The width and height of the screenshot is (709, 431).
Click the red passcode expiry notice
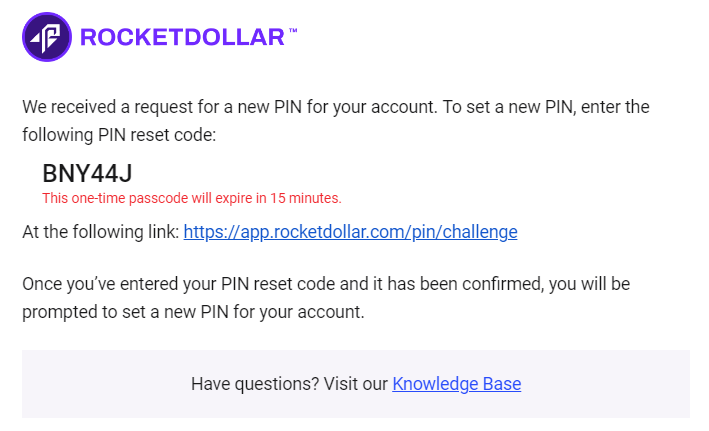191,197
